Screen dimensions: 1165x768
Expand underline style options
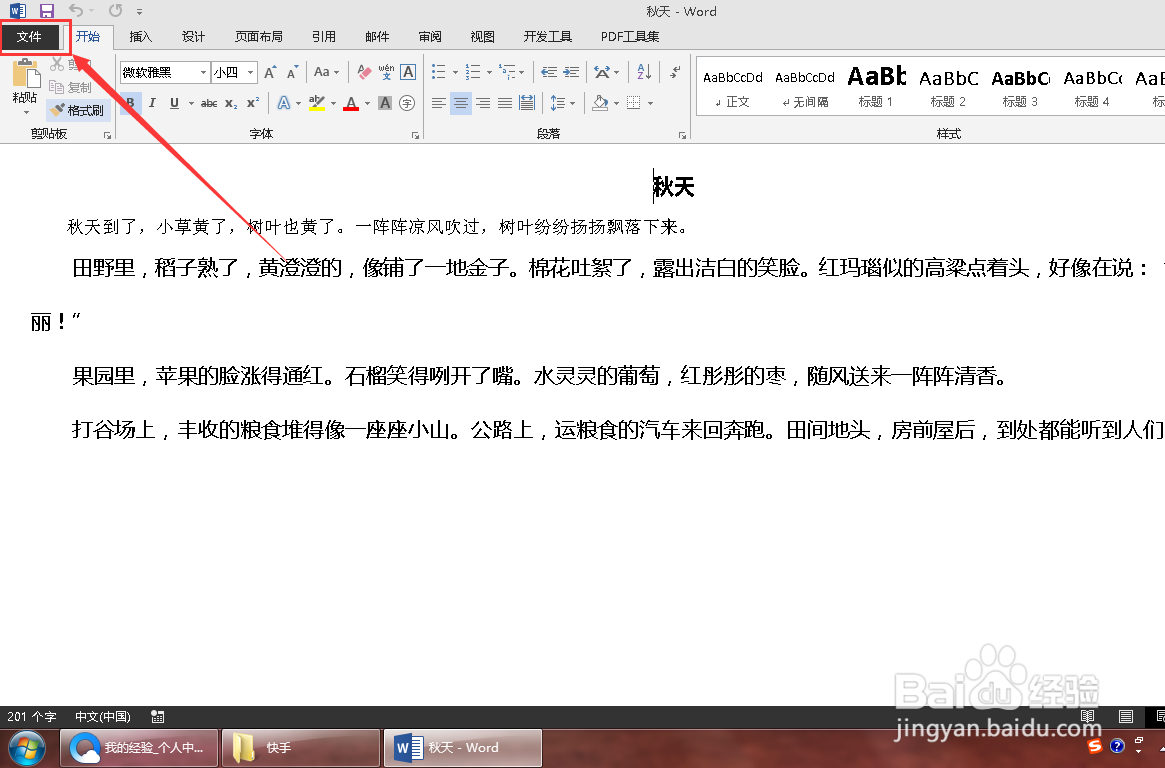(191, 103)
